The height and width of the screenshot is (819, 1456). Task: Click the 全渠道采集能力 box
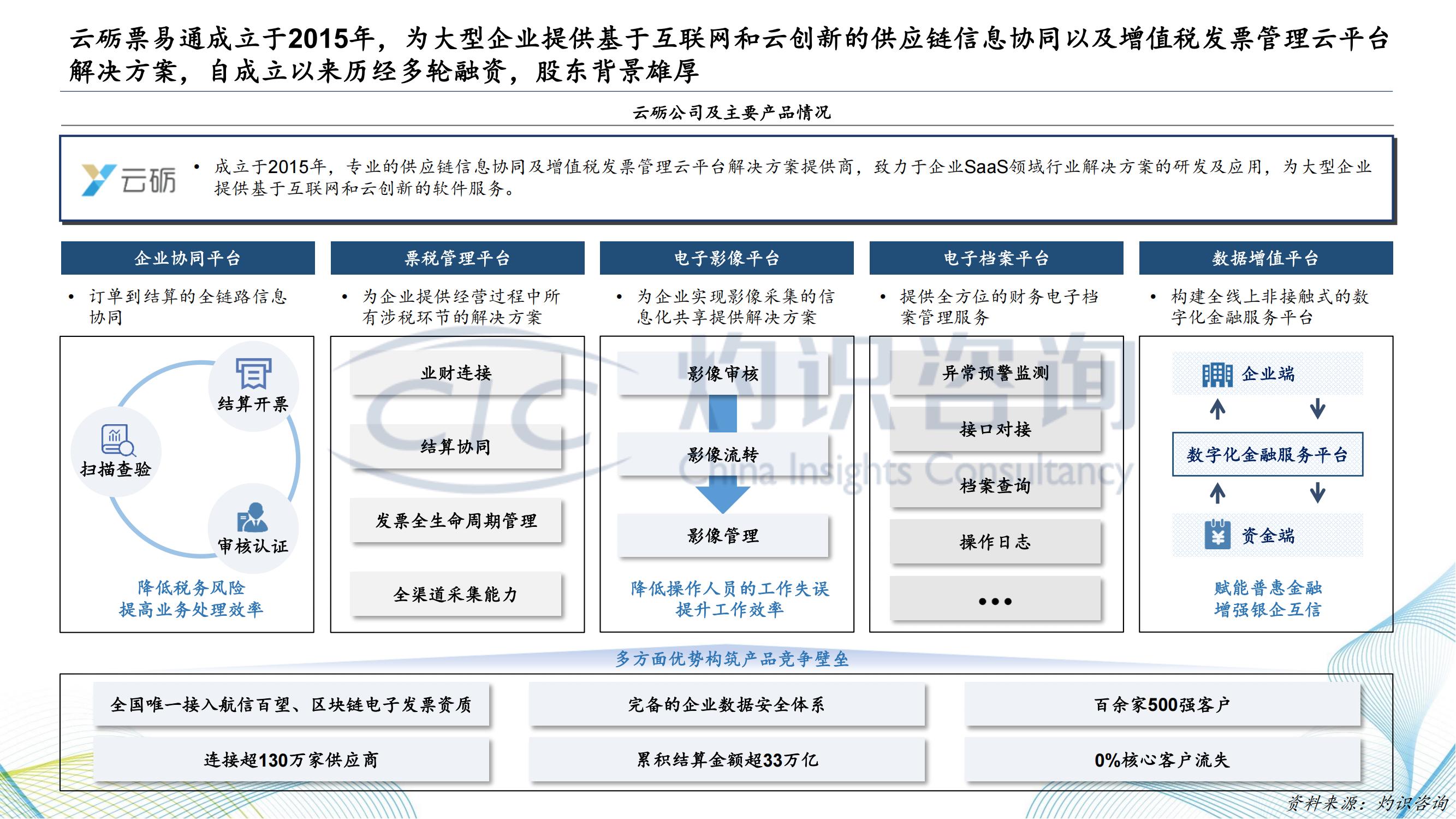(455, 594)
